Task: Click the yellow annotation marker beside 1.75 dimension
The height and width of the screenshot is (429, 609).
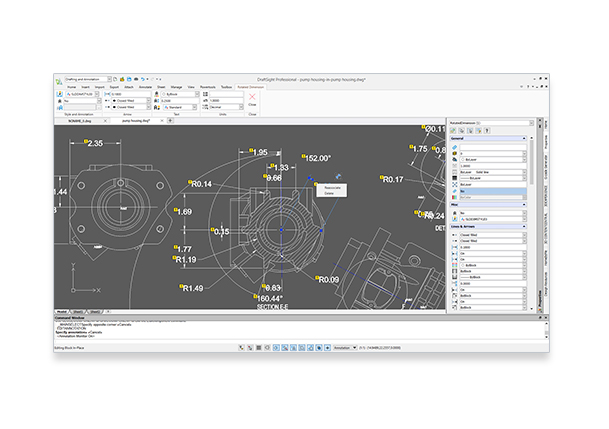Action: (411, 147)
